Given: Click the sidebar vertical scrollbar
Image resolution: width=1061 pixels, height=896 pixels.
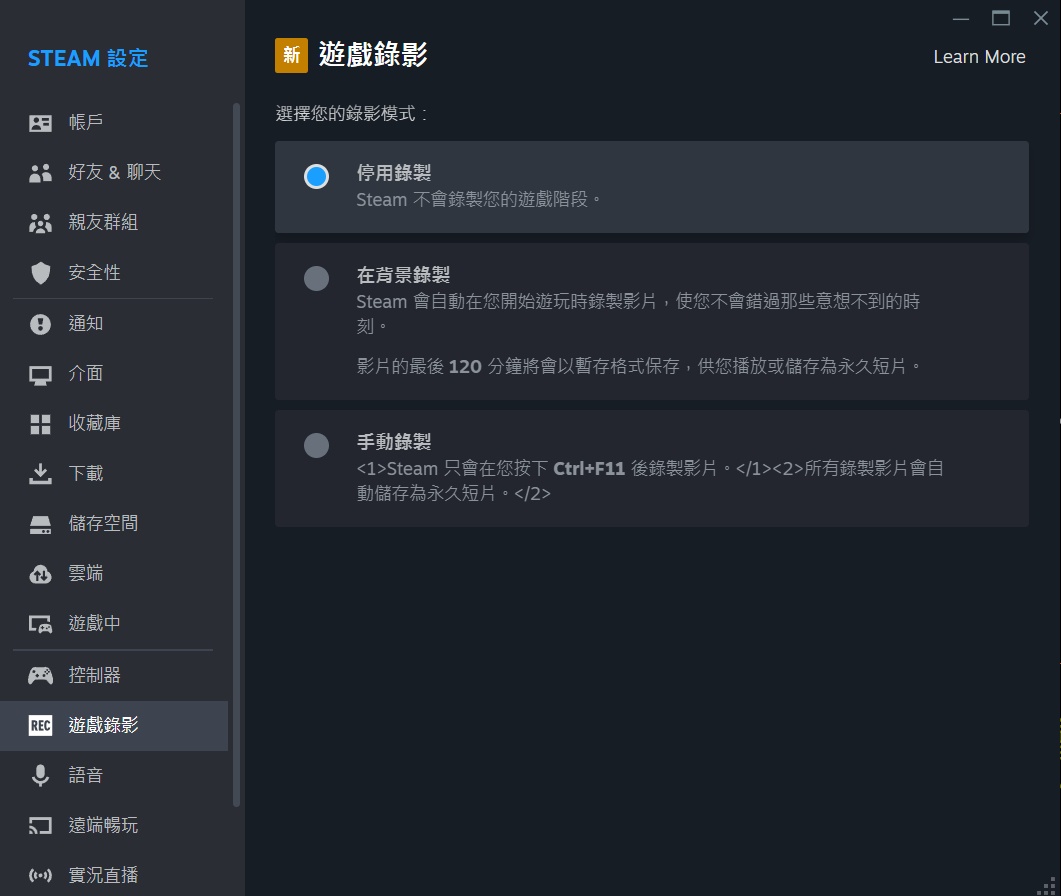Looking at the screenshot, I should (237, 450).
